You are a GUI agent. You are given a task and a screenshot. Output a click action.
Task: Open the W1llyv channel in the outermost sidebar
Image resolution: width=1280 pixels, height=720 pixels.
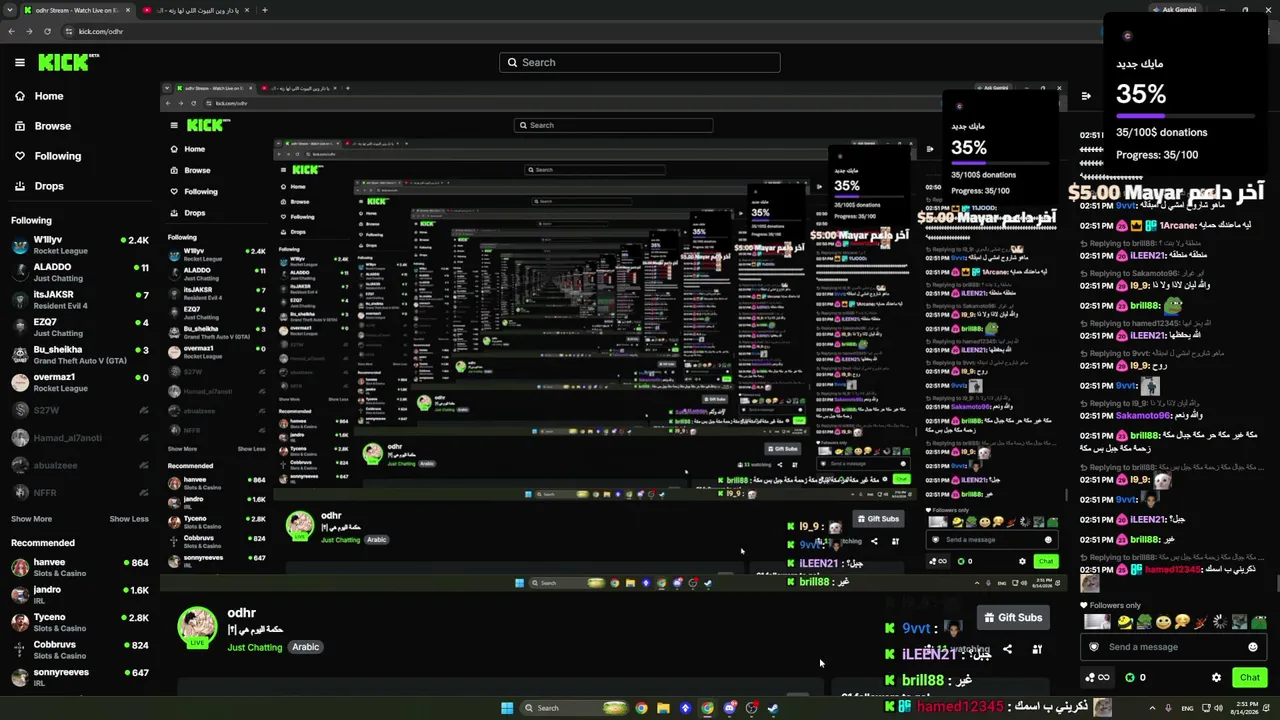[80, 245]
